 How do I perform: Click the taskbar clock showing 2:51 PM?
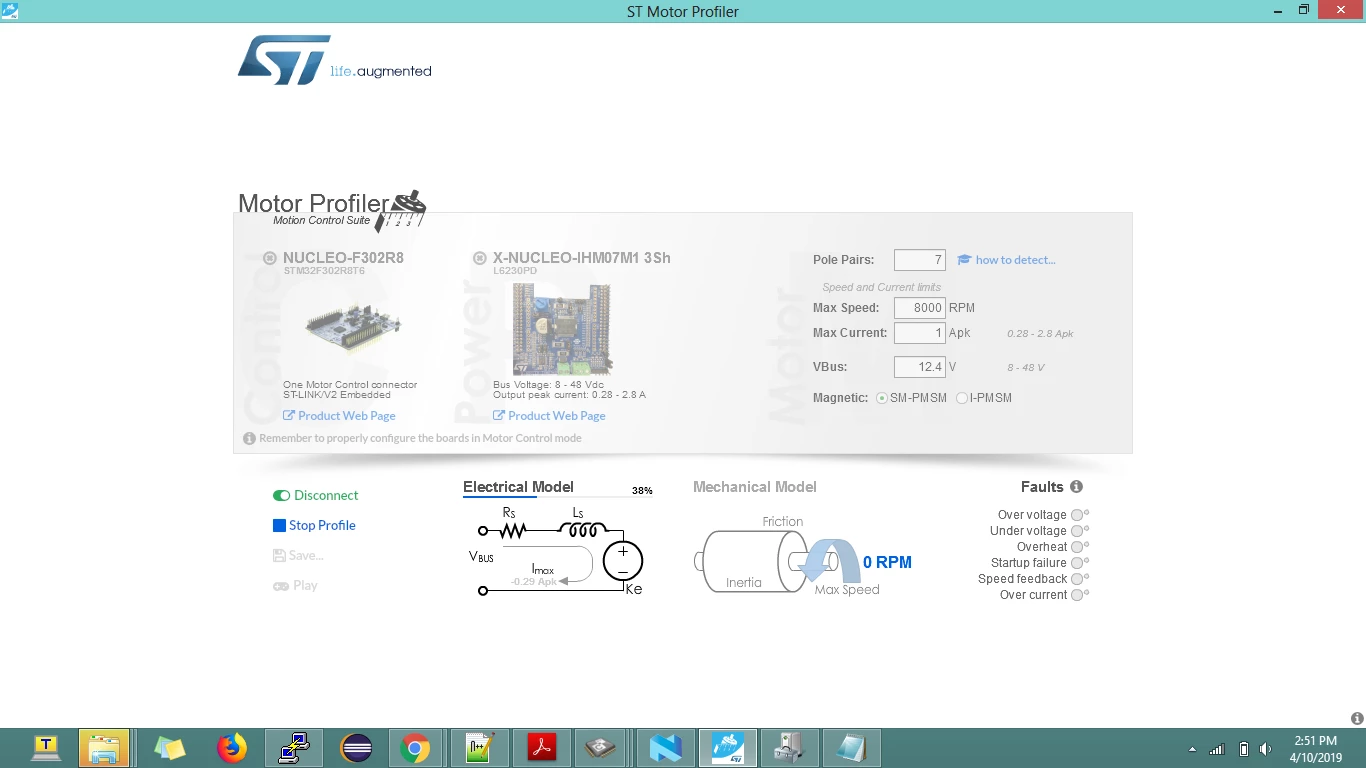point(1314,749)
